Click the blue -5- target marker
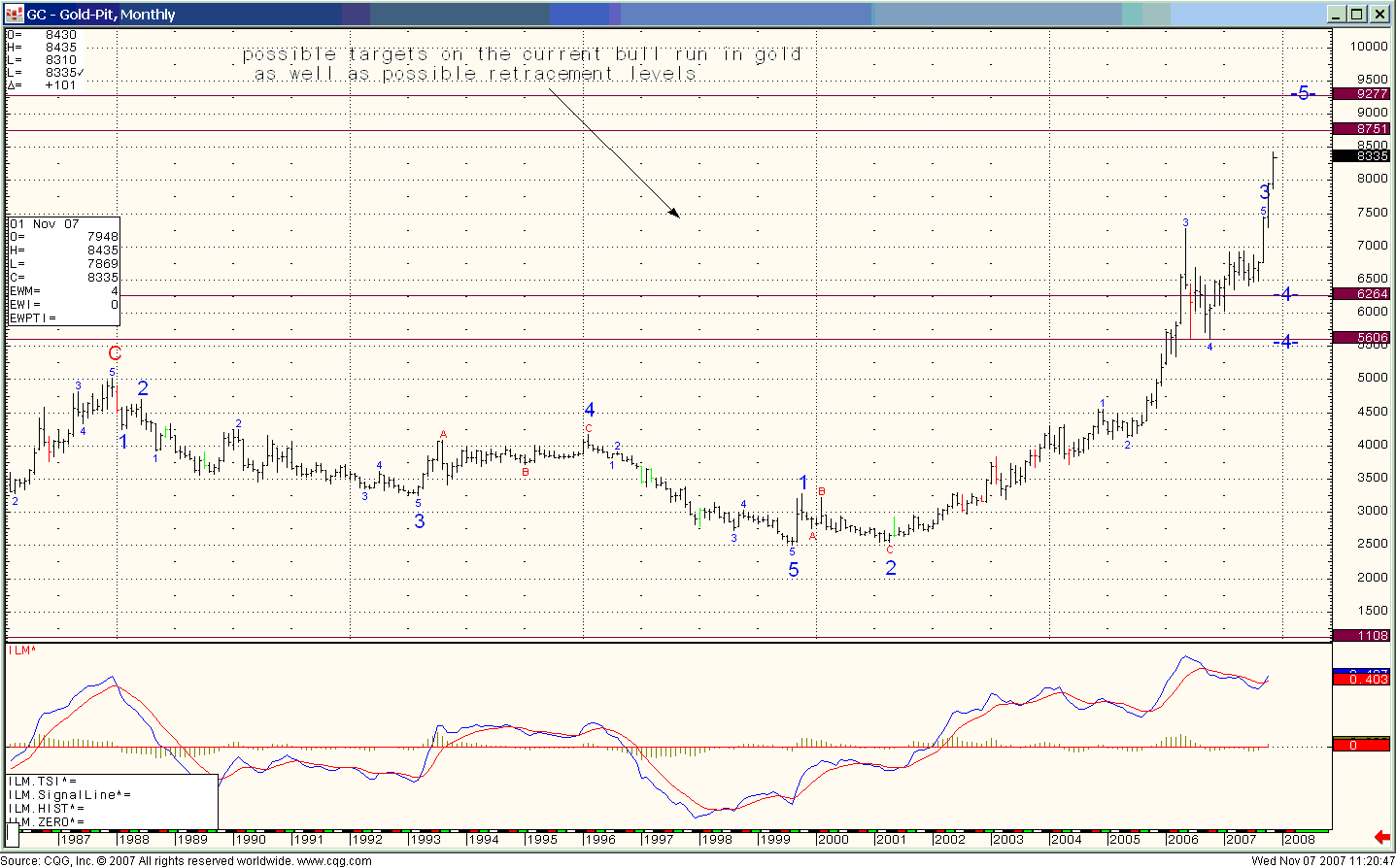Screen dimensions: 1396x868 pos(1303,94)
